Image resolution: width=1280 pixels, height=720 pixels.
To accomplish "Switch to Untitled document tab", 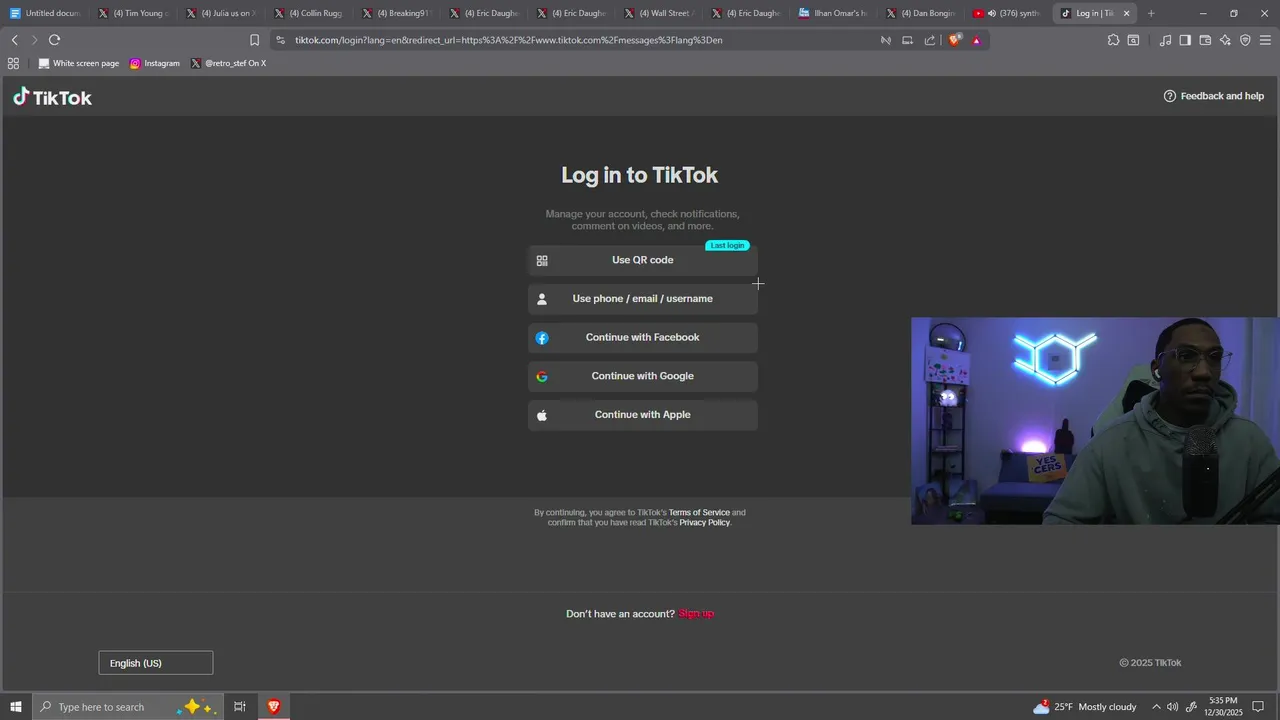I will point(45,13).
